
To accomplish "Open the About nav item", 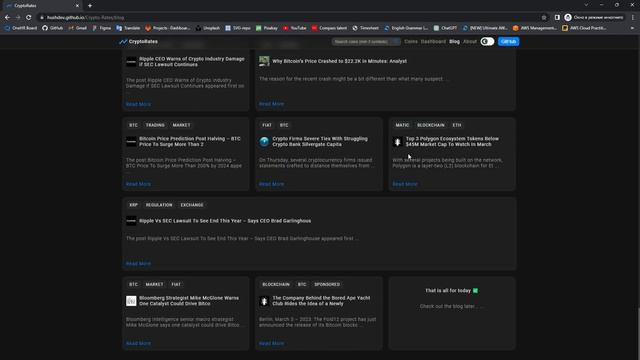I will point(470,42).
